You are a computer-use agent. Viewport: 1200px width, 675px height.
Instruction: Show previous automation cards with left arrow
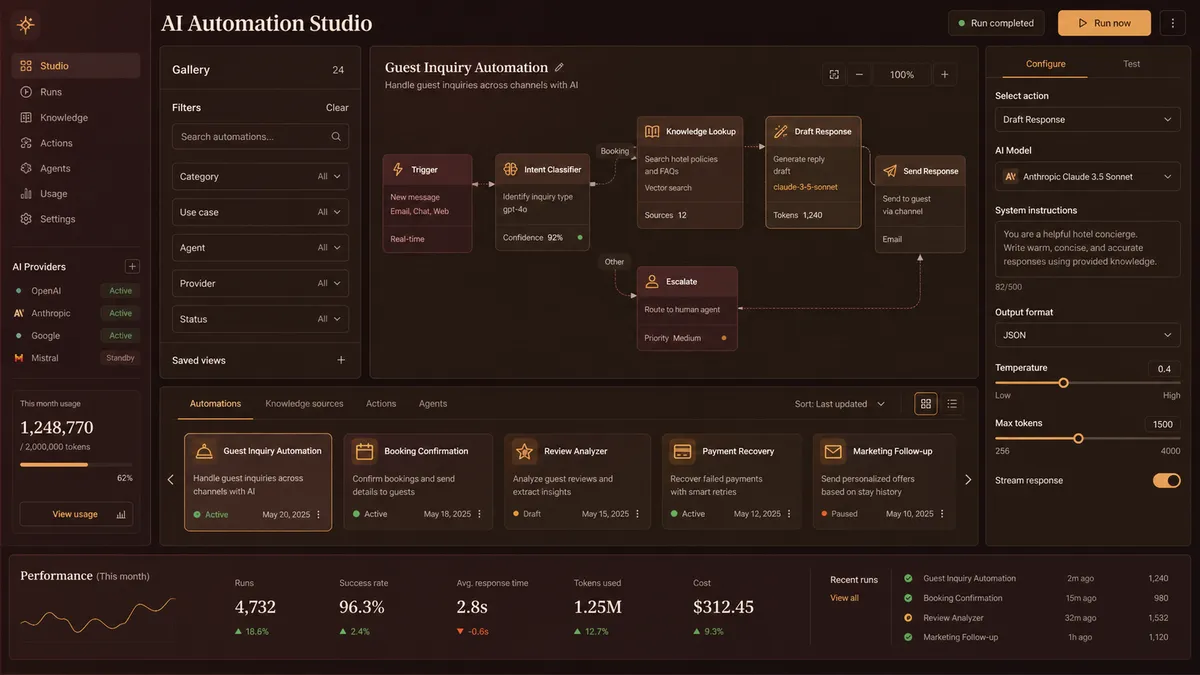click(x=170, y=480)
